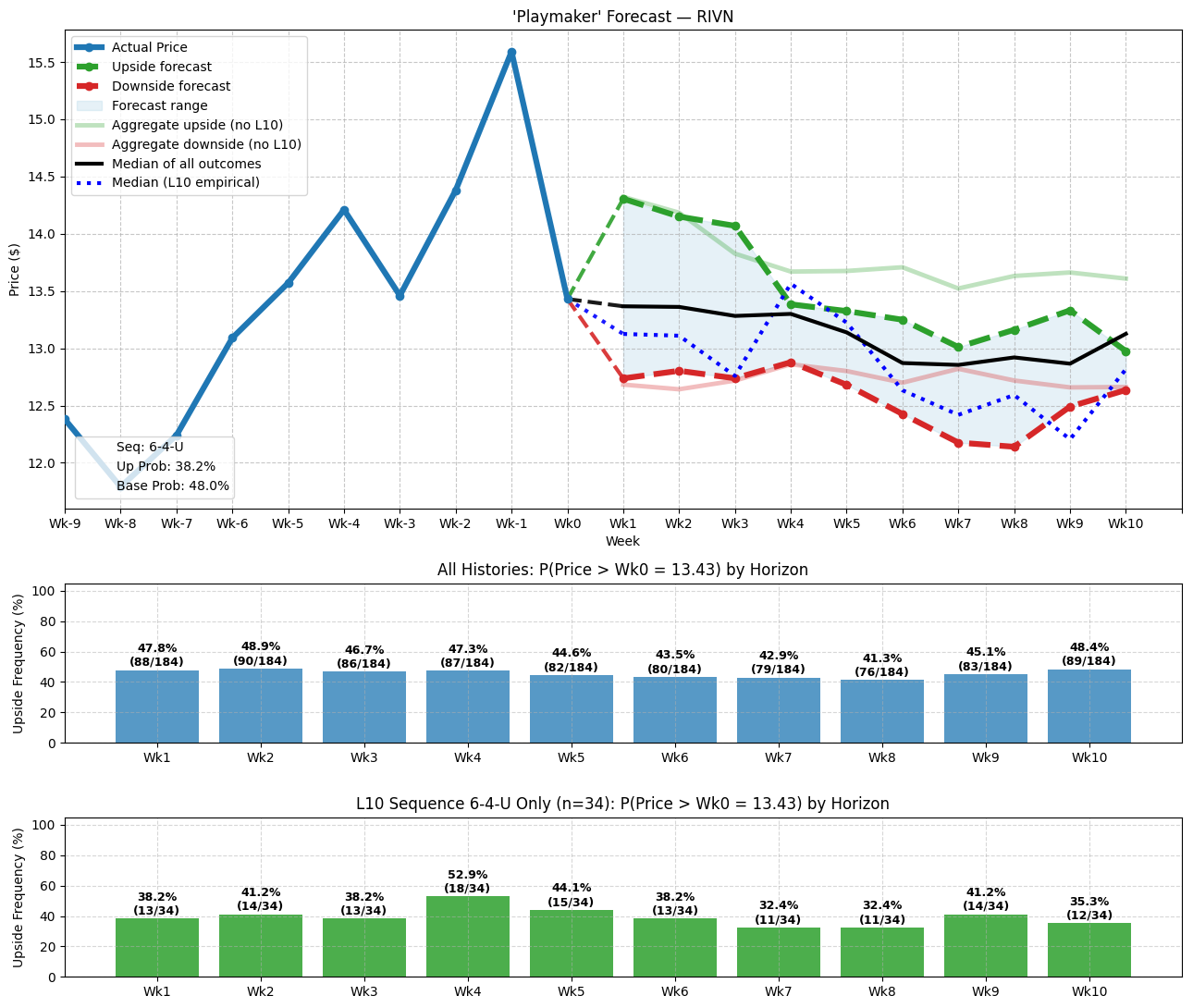Image resolution: width=1193 pixels, height=1008 pixels.
Task: Click the Wk-1 peak point on Actual Price line
Action: 511,53
